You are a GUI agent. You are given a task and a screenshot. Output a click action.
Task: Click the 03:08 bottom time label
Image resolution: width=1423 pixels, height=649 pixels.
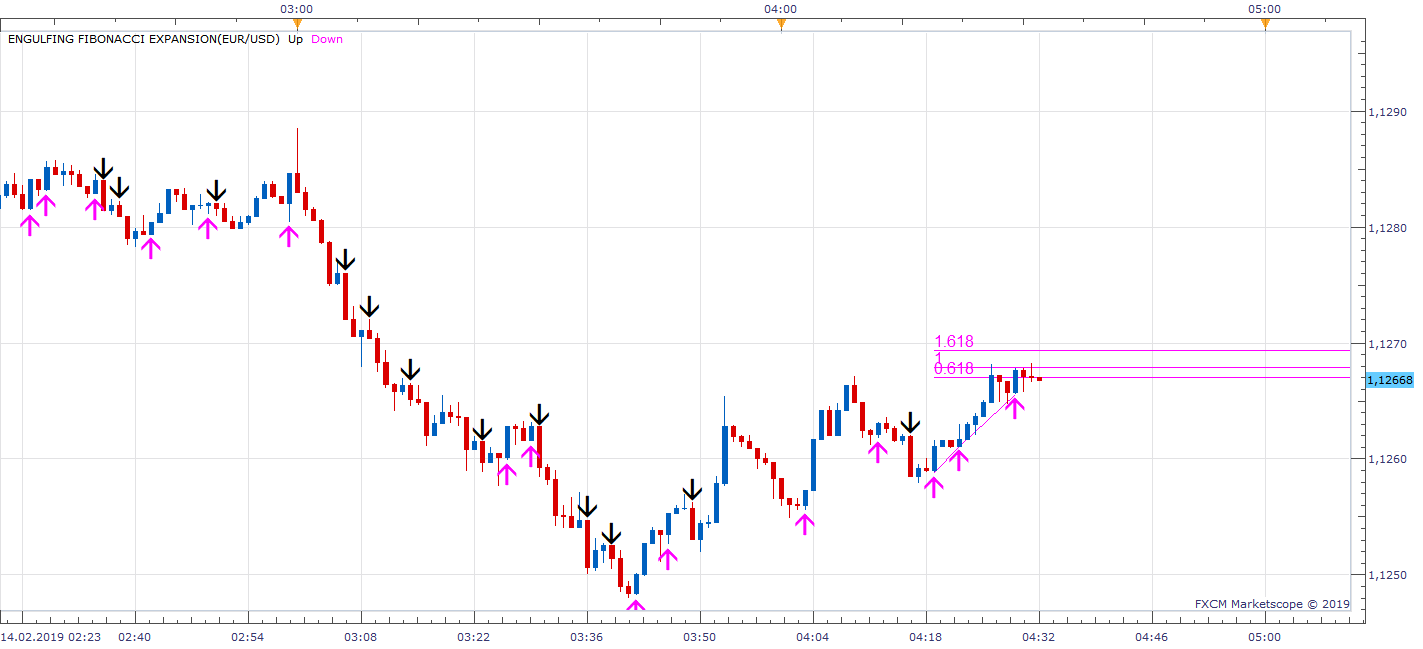pyautogui.click(x=361, y=636)
